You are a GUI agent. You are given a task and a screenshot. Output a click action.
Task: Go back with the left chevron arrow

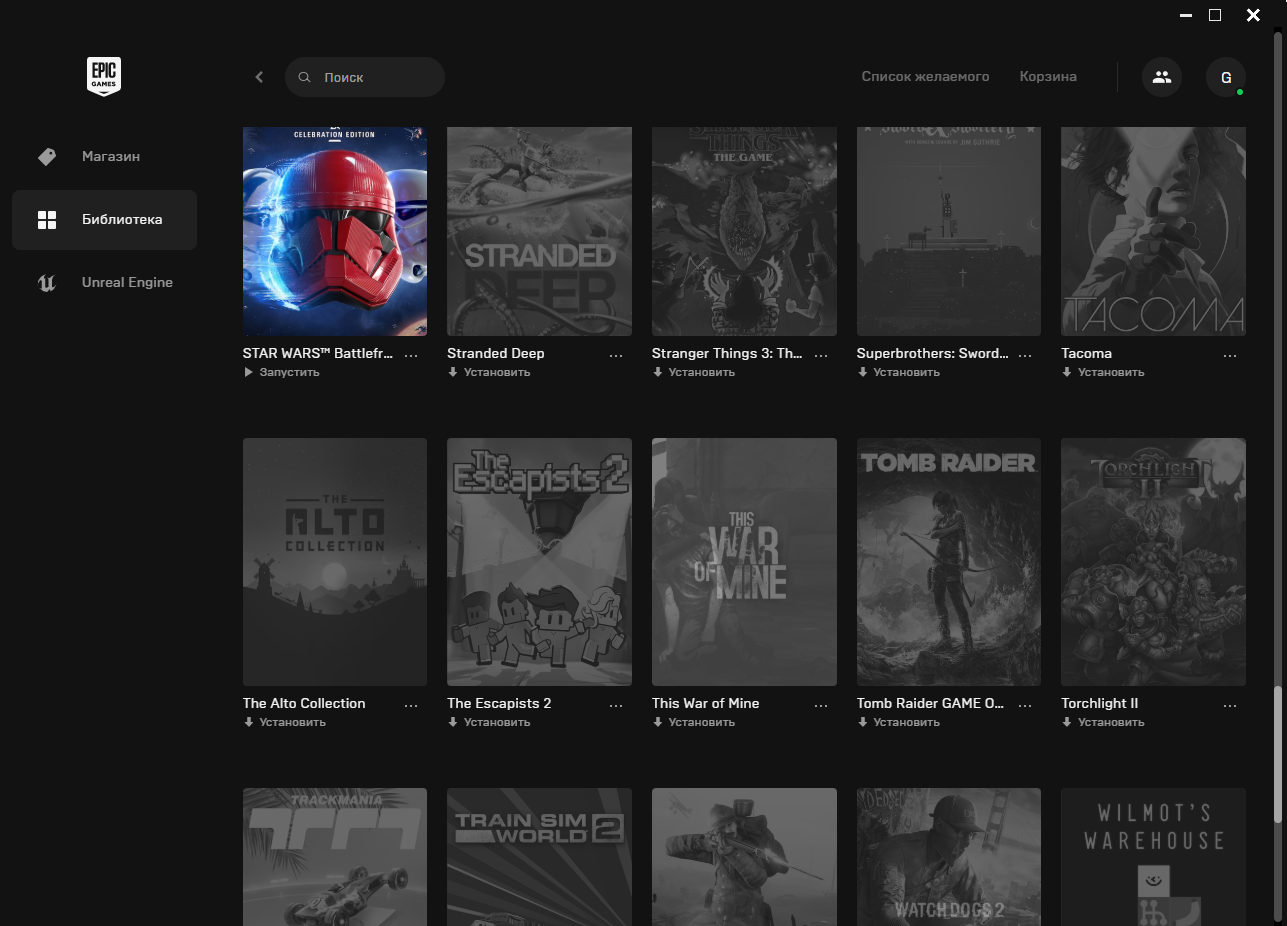point(259,77)
